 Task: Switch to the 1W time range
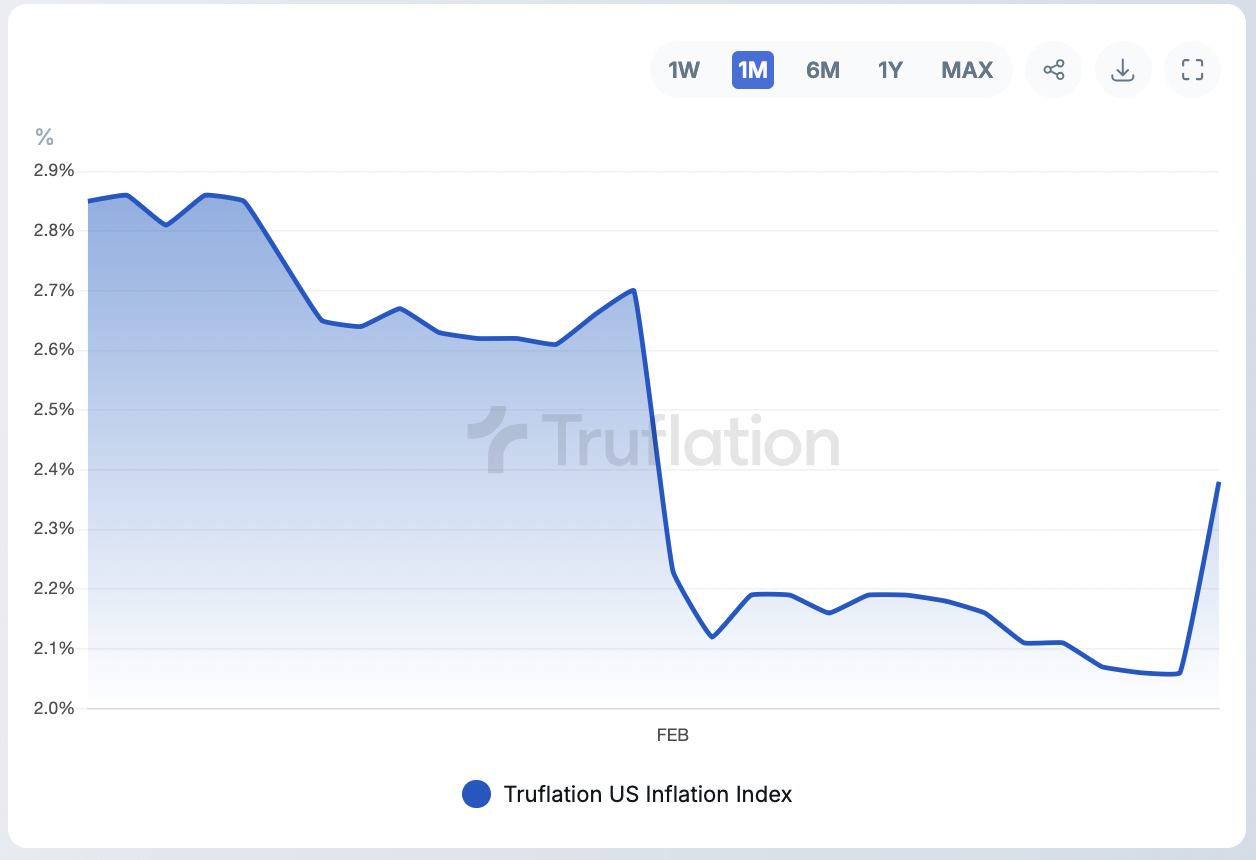(x=684, y=70)
